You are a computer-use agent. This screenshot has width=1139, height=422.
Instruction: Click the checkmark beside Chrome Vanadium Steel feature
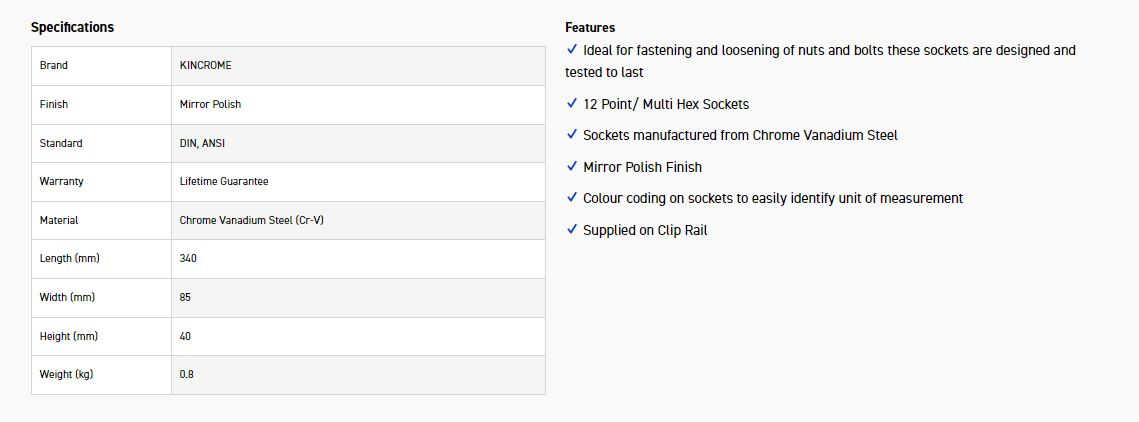572,134
